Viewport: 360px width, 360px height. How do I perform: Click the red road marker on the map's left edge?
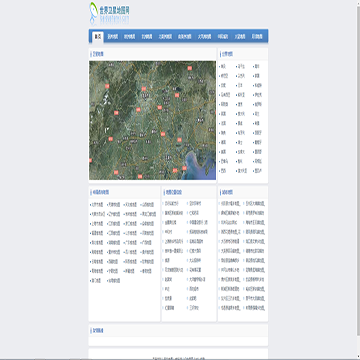90,160
